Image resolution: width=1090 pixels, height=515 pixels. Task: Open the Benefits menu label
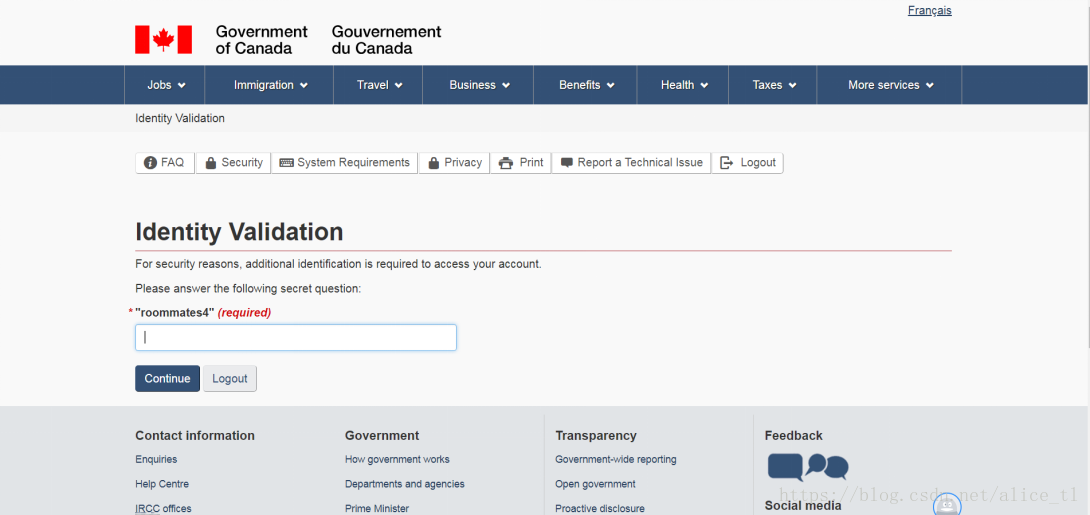580,85
